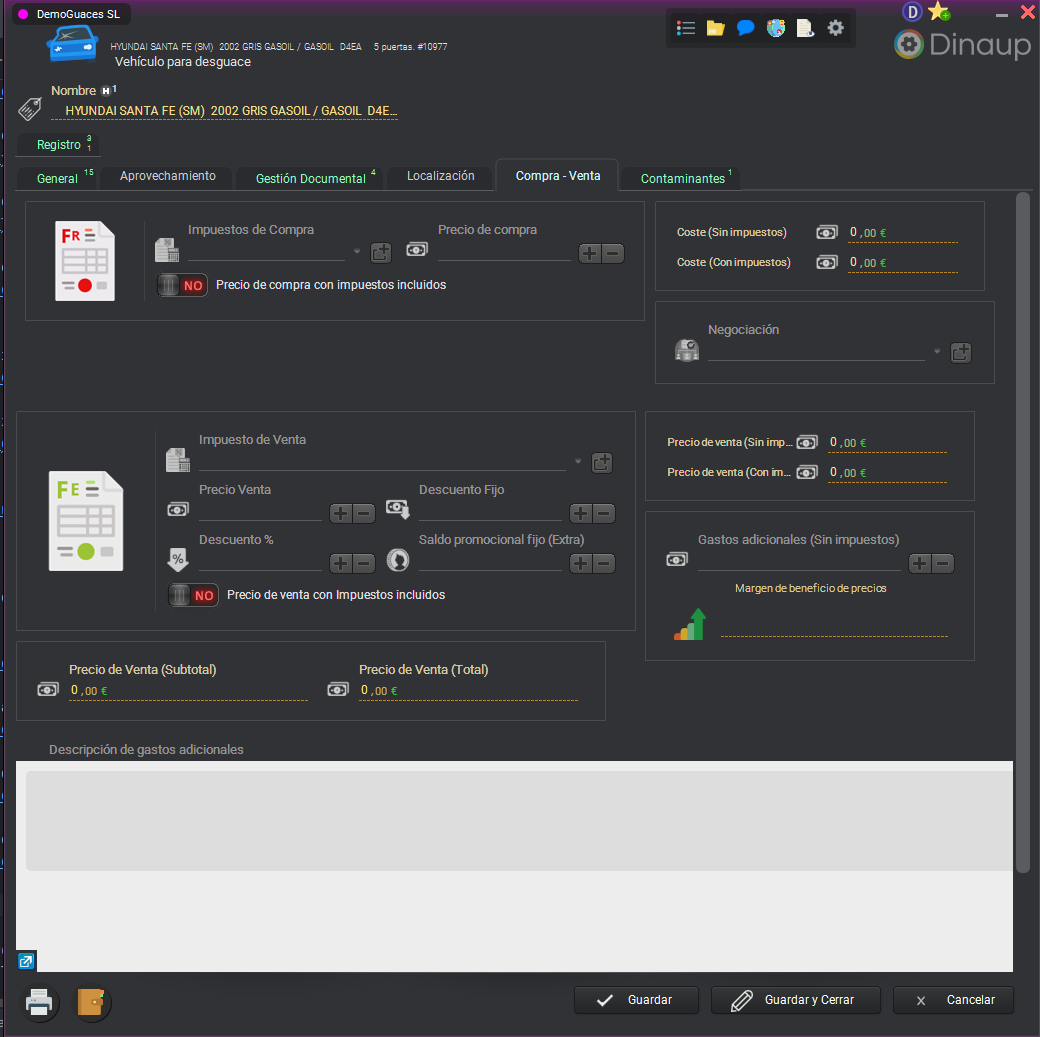Open the yellow folder icon in toolbar
Viewport: 1040px width, 1037px height.
[x=715, y=28]
